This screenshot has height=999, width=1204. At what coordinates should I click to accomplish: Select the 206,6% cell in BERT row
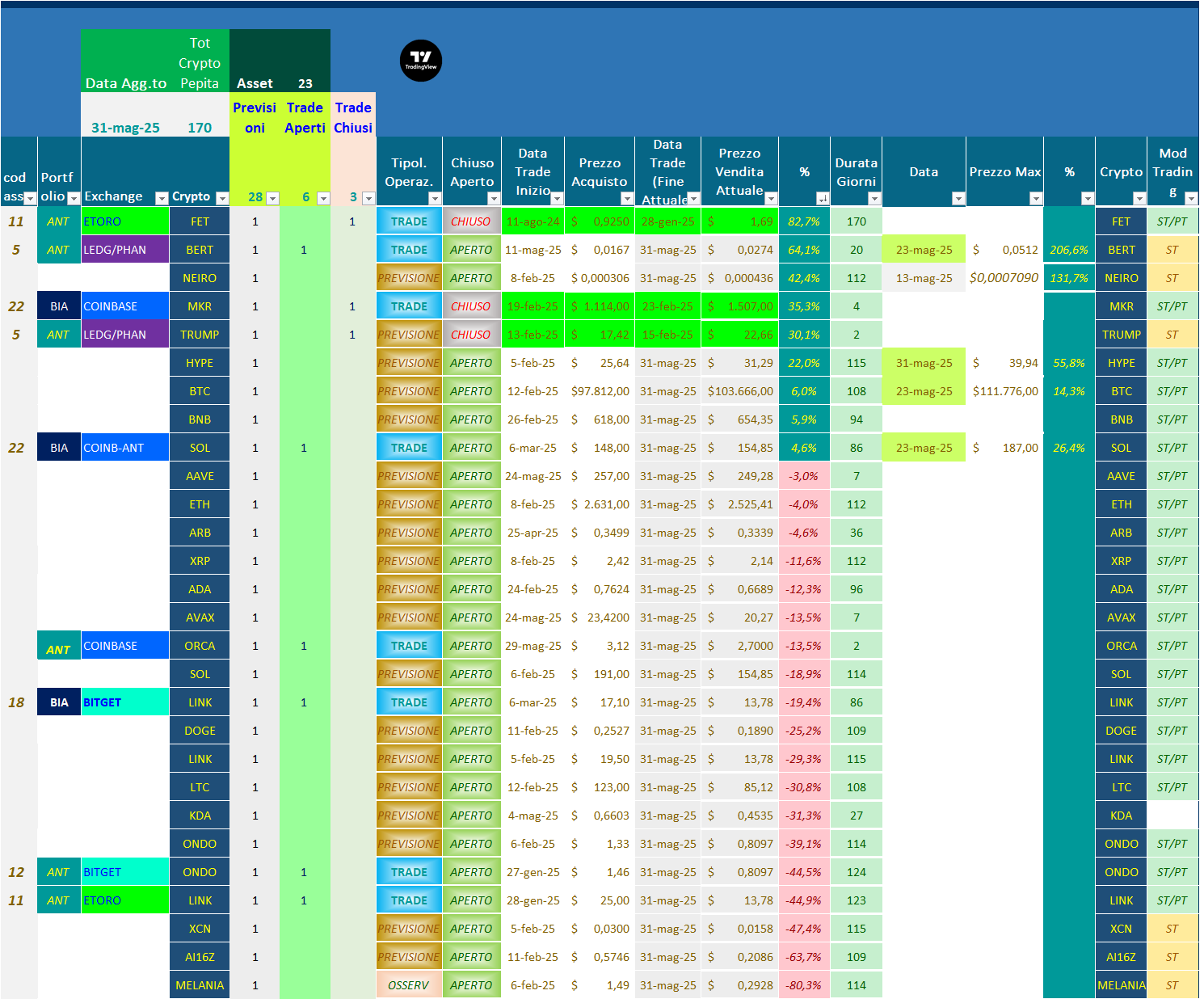[x=1069, y=250]
